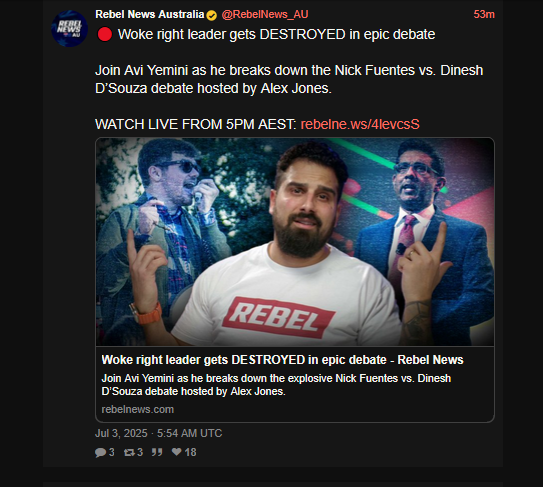Click the quote marks icon
Screen dimensions: 543x487
coord(157,452)
